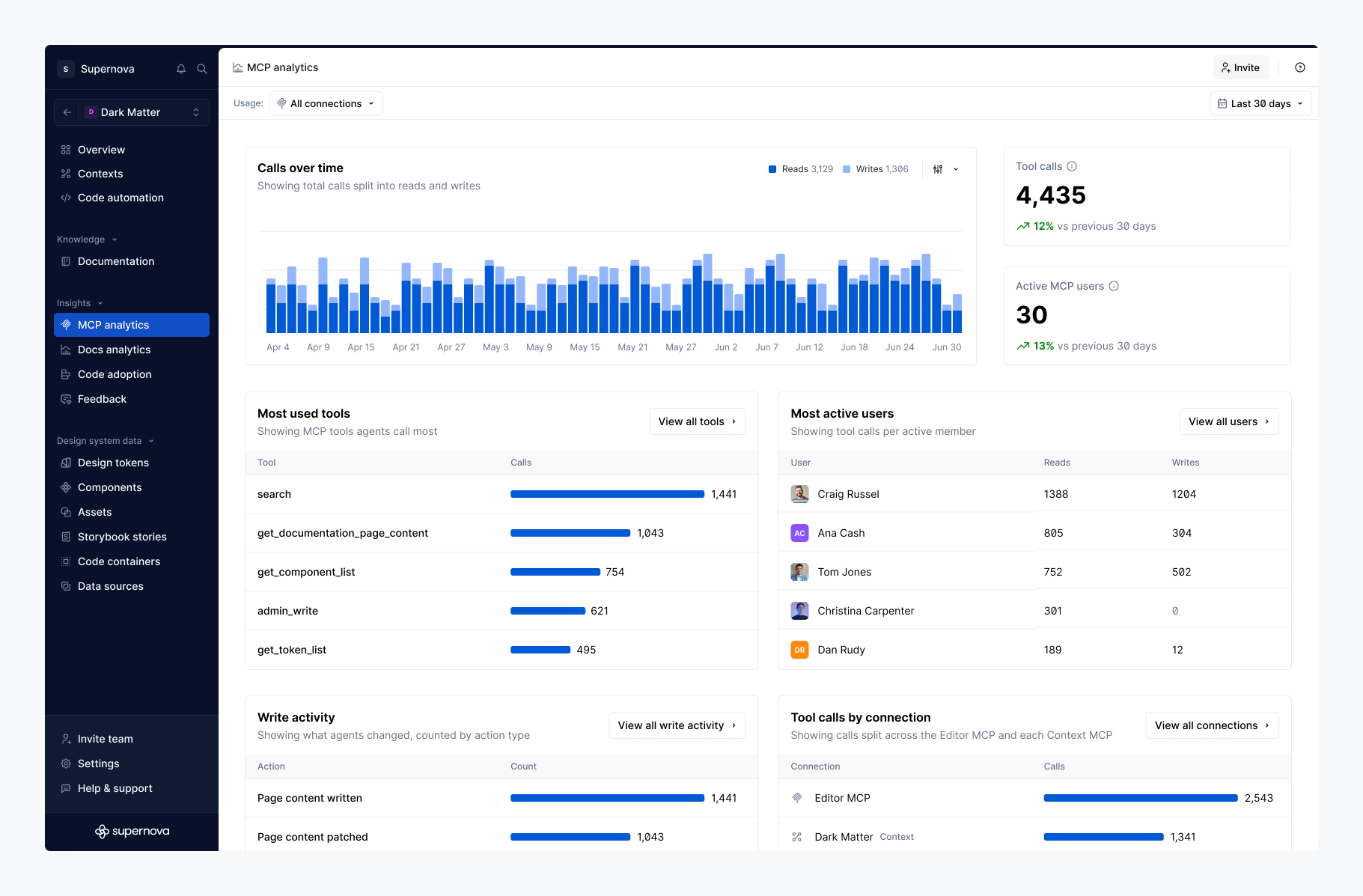Open the All connections usage dropdown
The width and height of the screenshot is (1363, 896).
click(326, 103)
